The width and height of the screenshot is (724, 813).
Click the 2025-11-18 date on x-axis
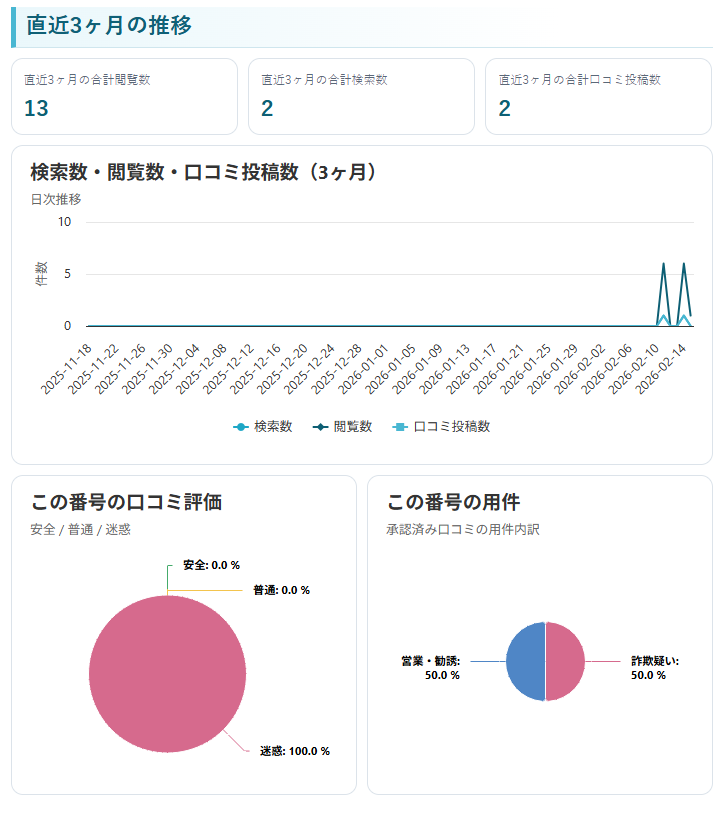point(67,366)
